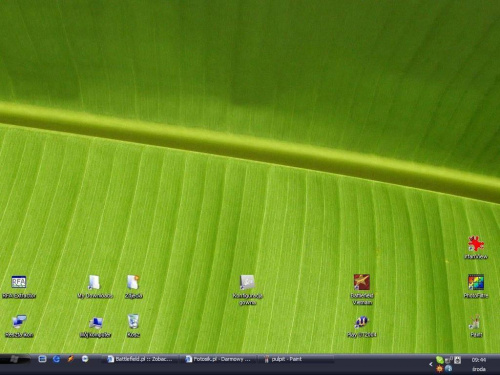
Task: Launch the Battlefield Vietnam shortcut
Action: point(362,289)
